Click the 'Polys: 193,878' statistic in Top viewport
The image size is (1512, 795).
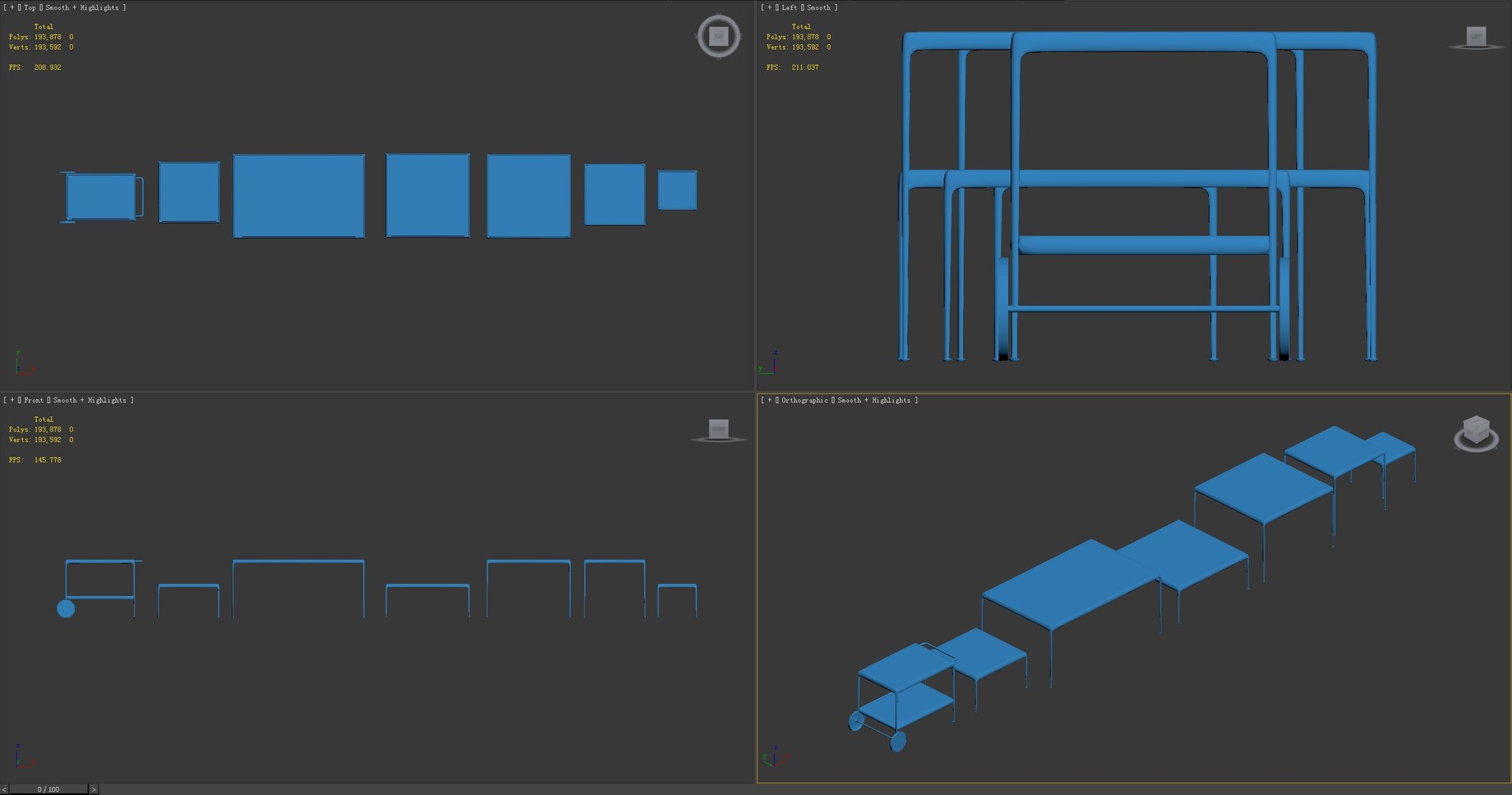point(35,37)
